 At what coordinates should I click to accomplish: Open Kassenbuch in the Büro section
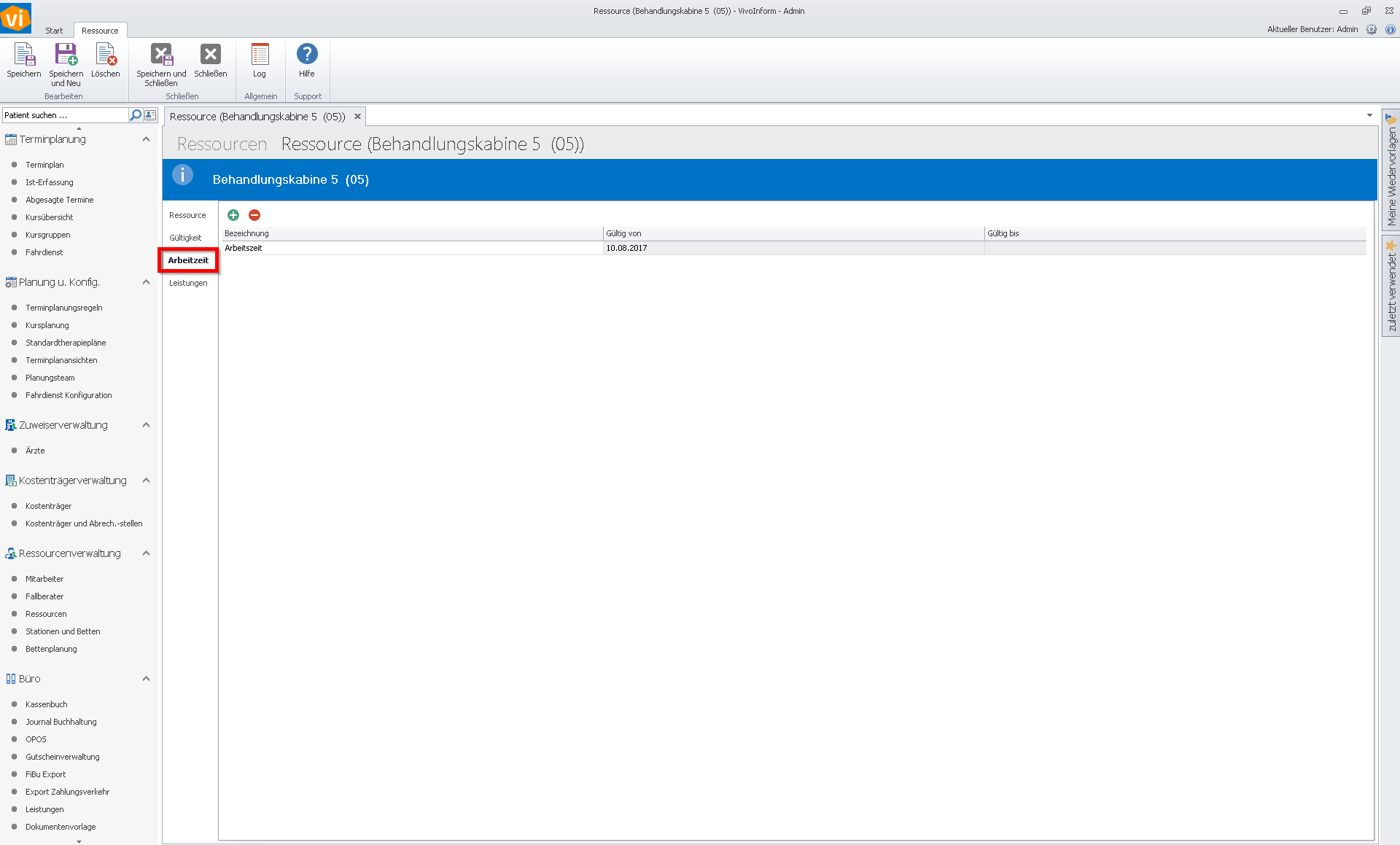[x=47, y=704]
